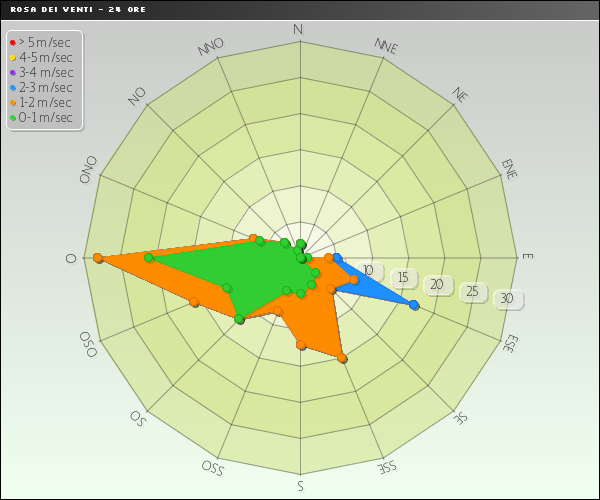This screenshot has height=500, width=600.
Task: Toggle the 2-3 m/sec legend entry
Action: pyautogui.click(x=45, y=87)
